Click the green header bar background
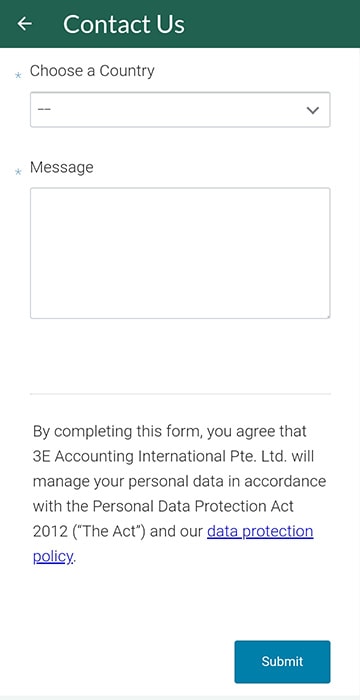 tap(268, 24)
